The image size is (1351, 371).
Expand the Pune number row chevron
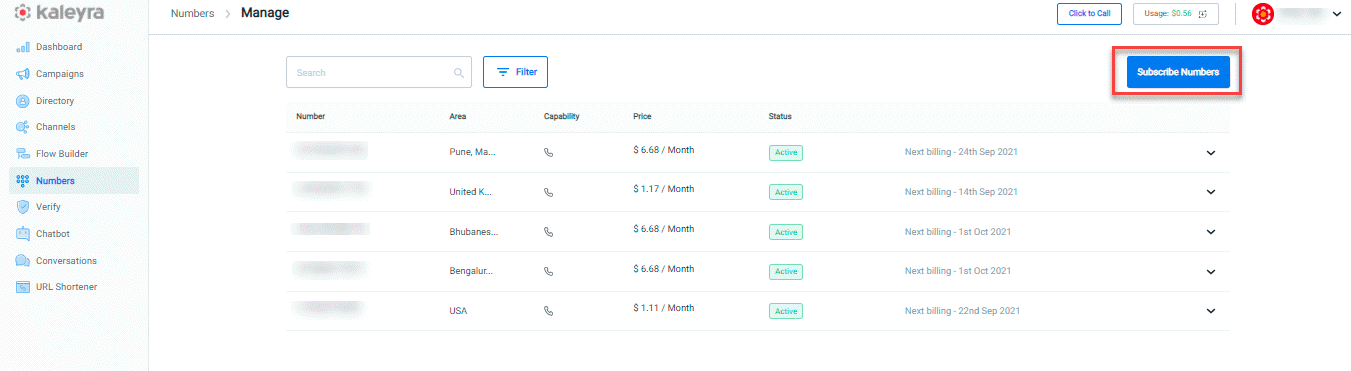[1210, 153]
